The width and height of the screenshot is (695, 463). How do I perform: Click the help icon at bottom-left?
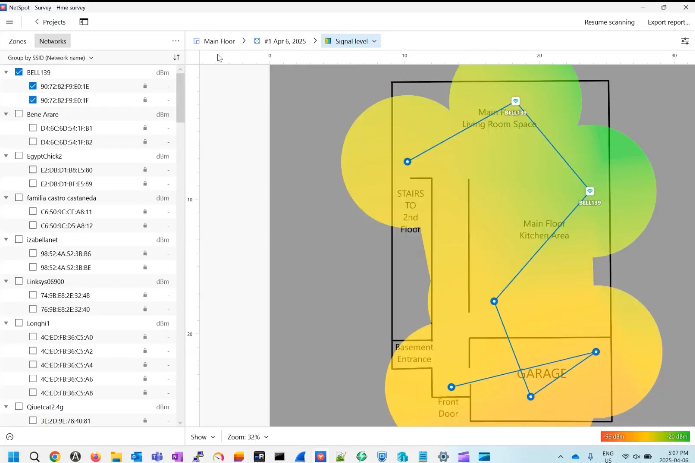pos(9,437)
